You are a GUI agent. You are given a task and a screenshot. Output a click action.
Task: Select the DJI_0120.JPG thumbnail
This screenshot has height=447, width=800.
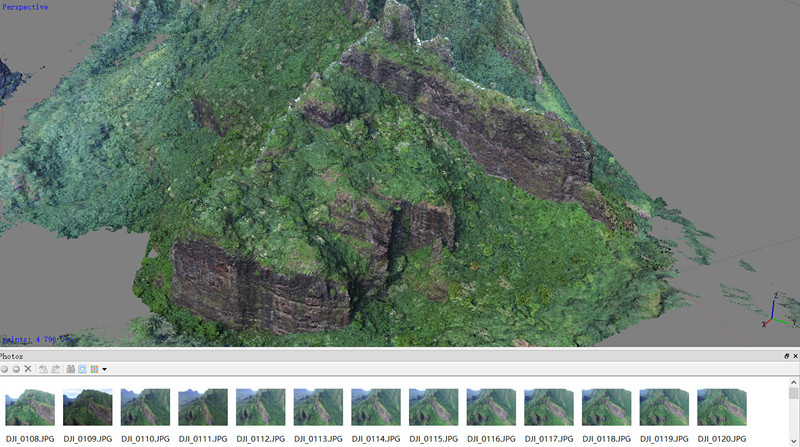click(722, 407)
